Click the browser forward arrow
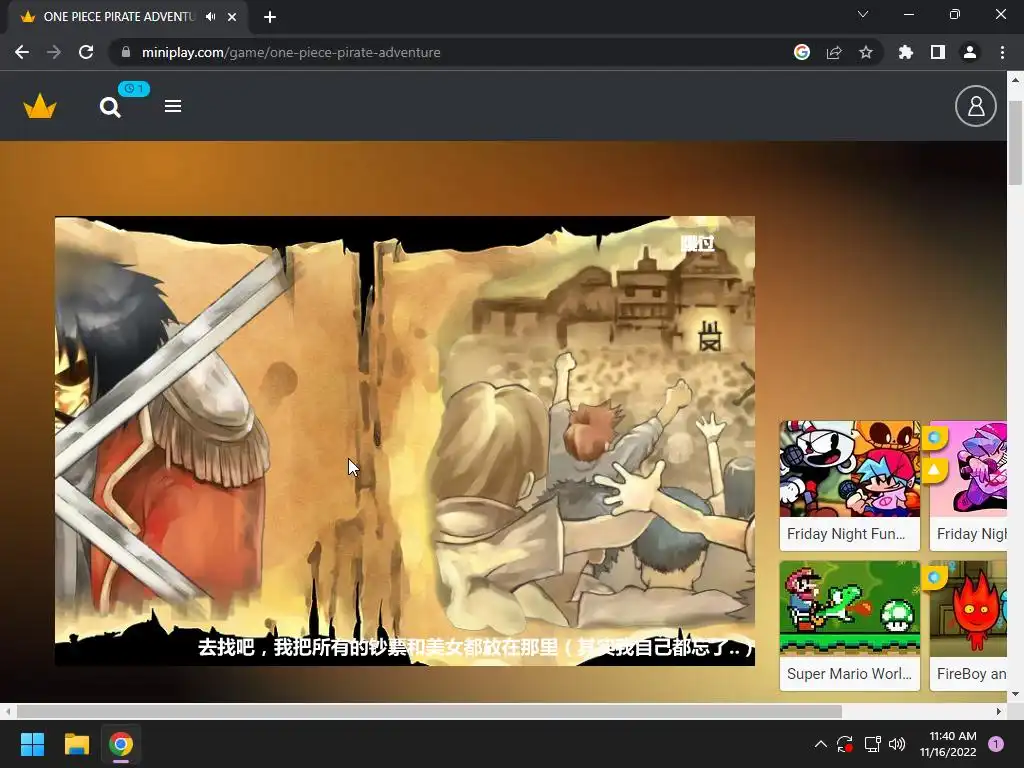 pyautogui.click(x=54, y=52)
